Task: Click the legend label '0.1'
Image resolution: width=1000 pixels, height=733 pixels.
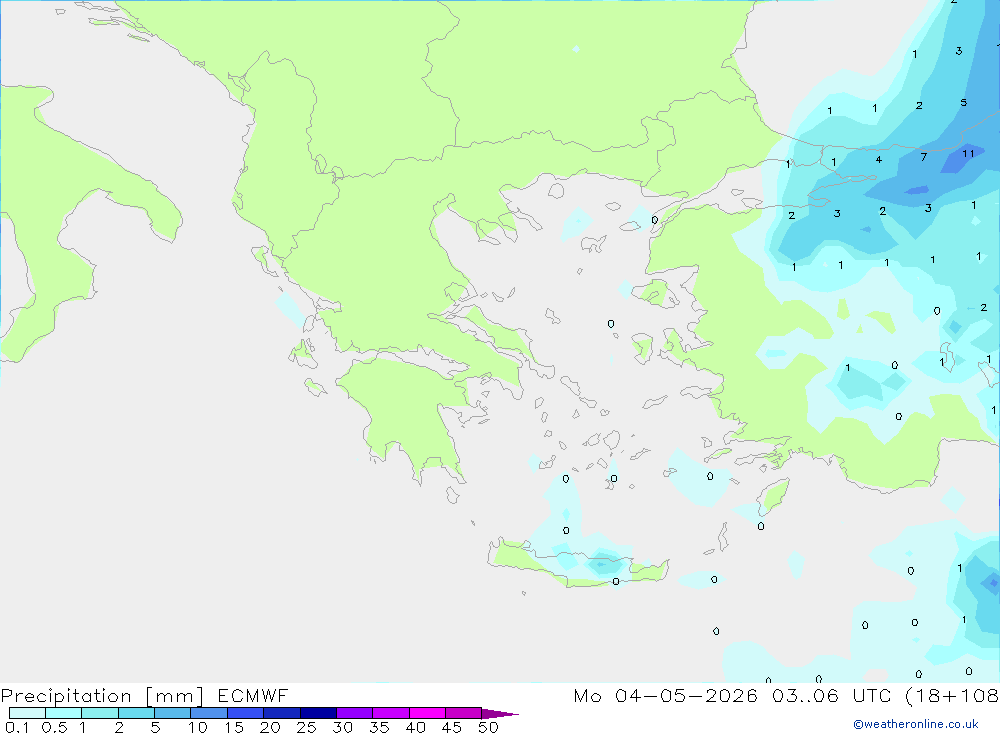Action: pyautogui.click(x=17, y=727)
